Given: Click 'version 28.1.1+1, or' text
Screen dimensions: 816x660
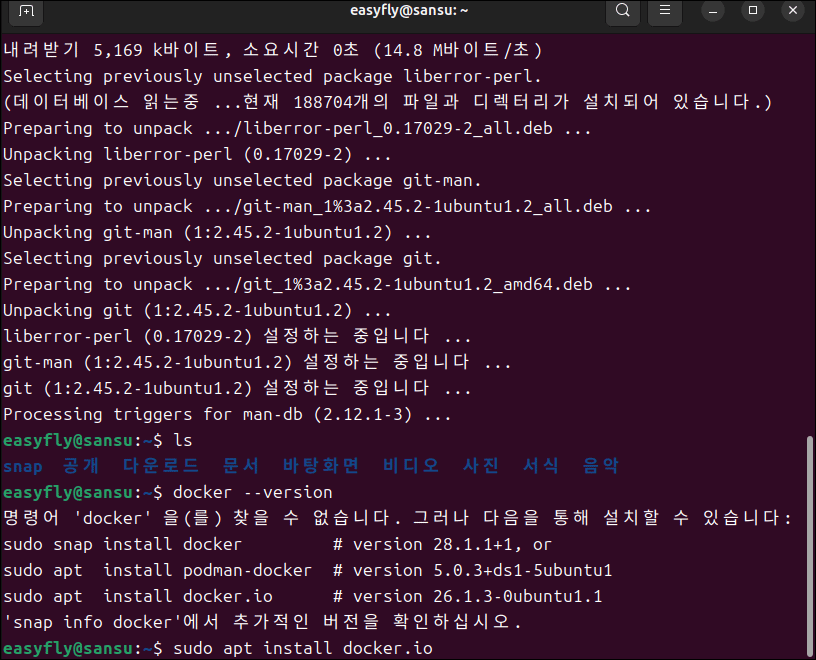Looking at the screenshot, I should [452, 544].
